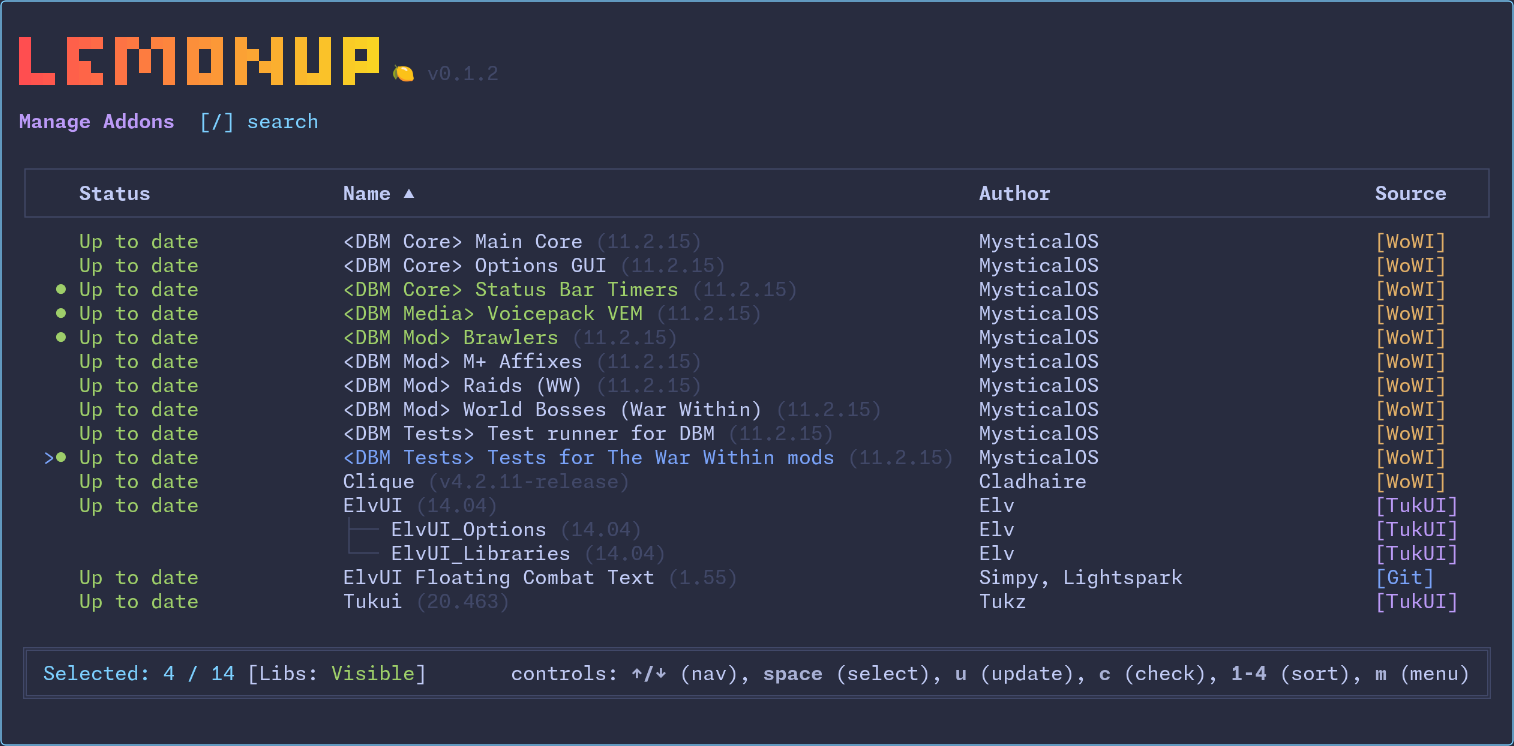Toggle selection for DBM Media Voicepack VEM

(x=60, y=313)
